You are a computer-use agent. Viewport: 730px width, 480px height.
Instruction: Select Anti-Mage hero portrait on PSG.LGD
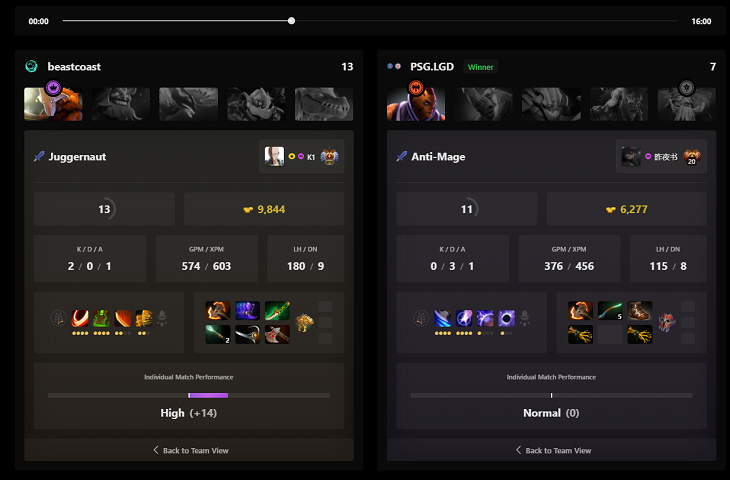coord(416,104)
